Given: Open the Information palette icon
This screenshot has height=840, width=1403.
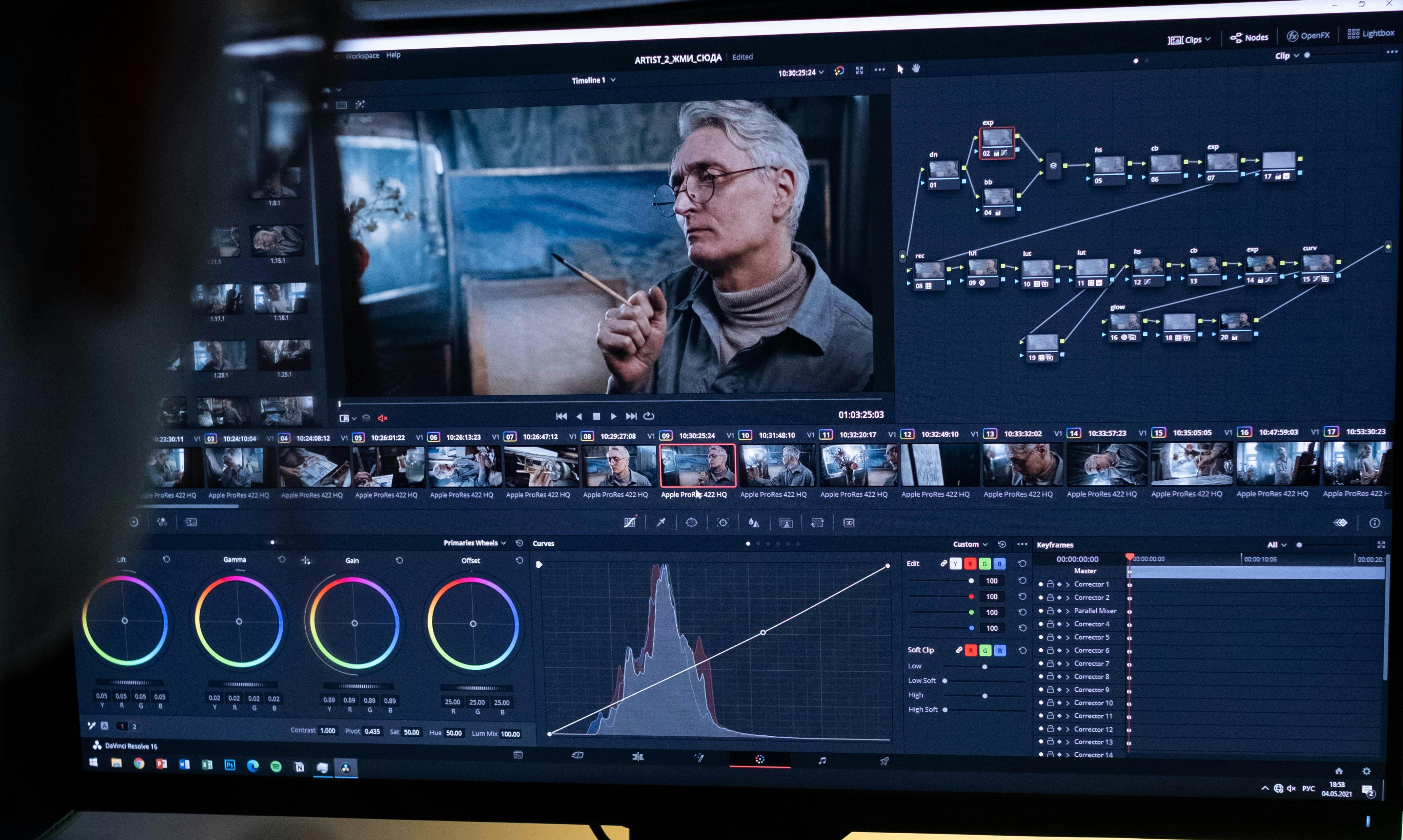Looking at the screenshot, I should coord(1375,522).
